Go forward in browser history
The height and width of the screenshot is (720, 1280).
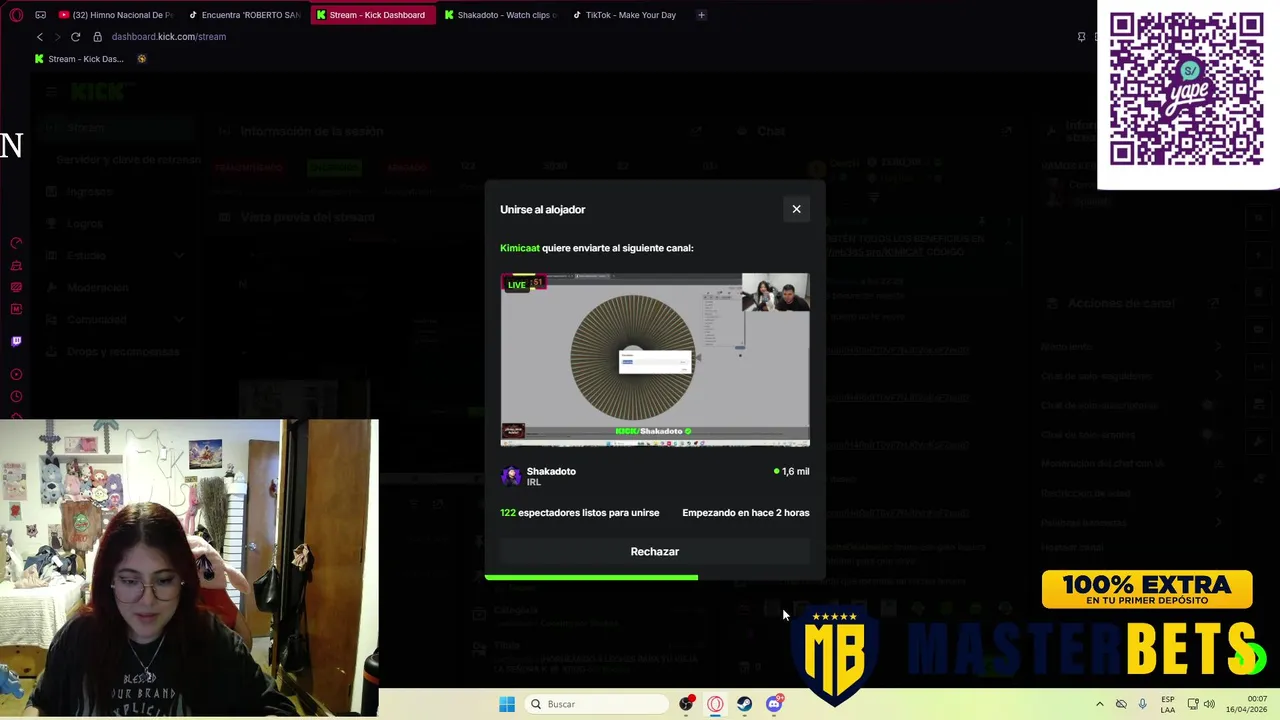(x=57, y=37)
